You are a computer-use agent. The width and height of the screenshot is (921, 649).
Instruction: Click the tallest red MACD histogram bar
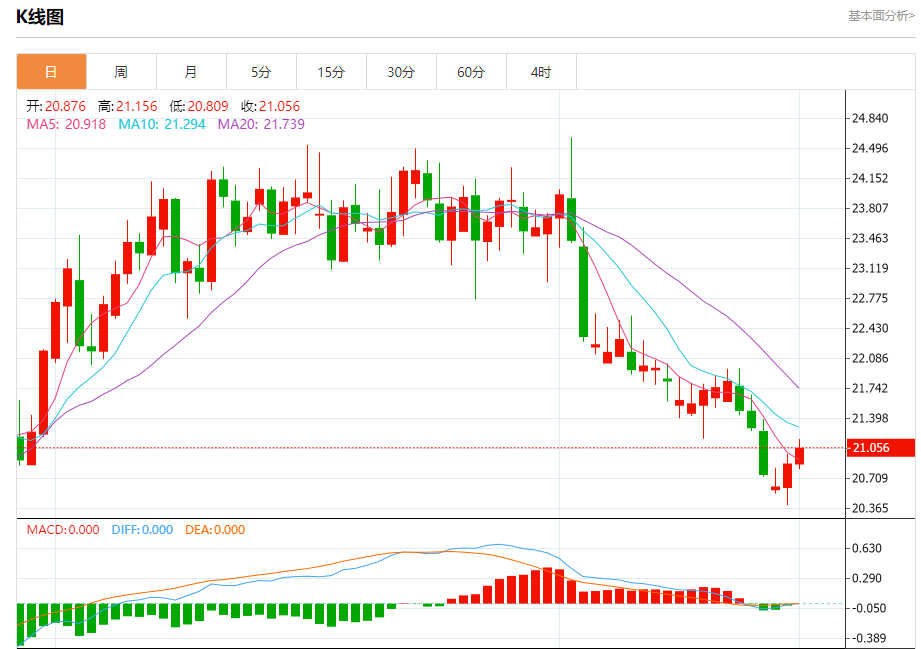pos(547,586)
